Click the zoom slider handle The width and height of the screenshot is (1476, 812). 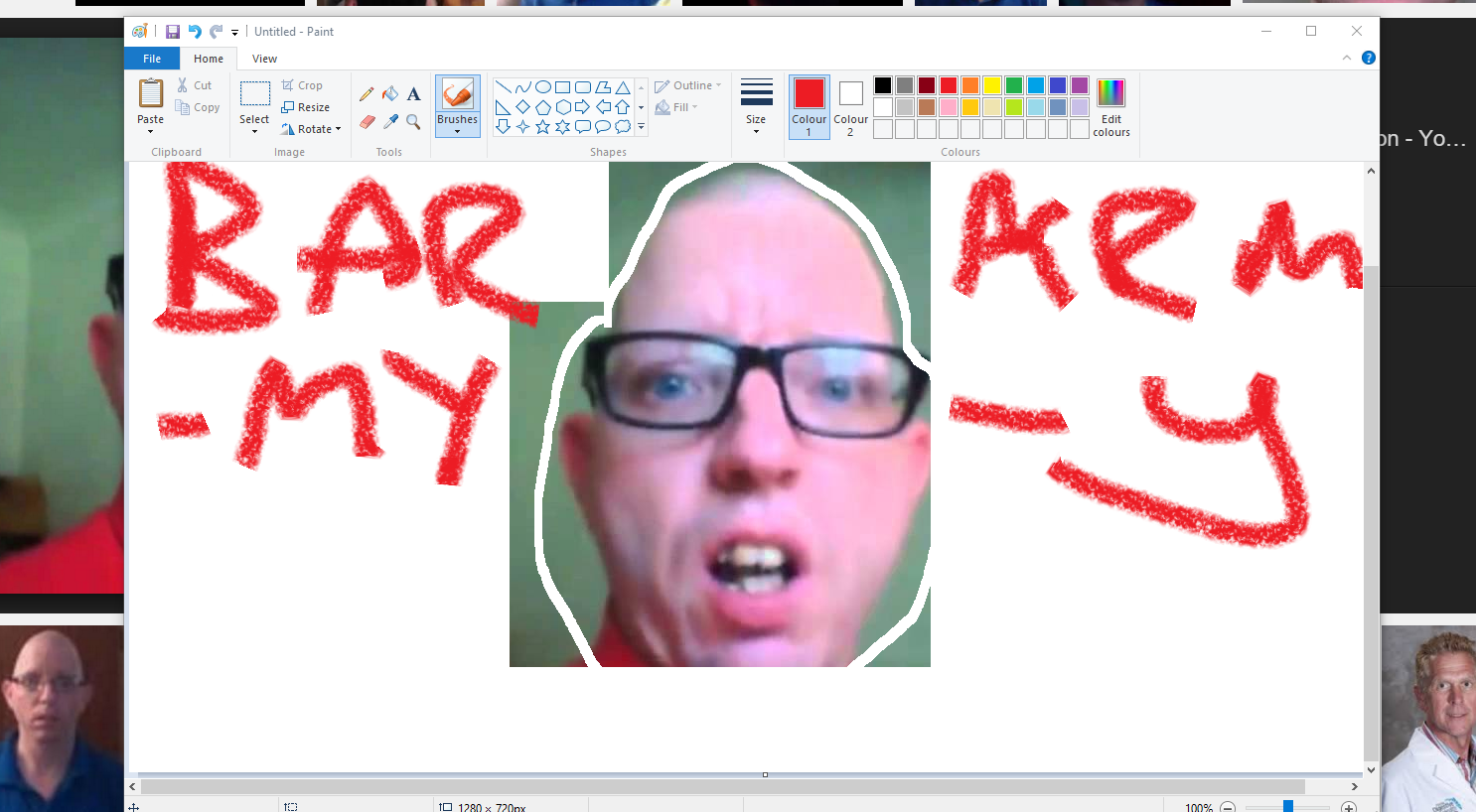pos(1288,806)
